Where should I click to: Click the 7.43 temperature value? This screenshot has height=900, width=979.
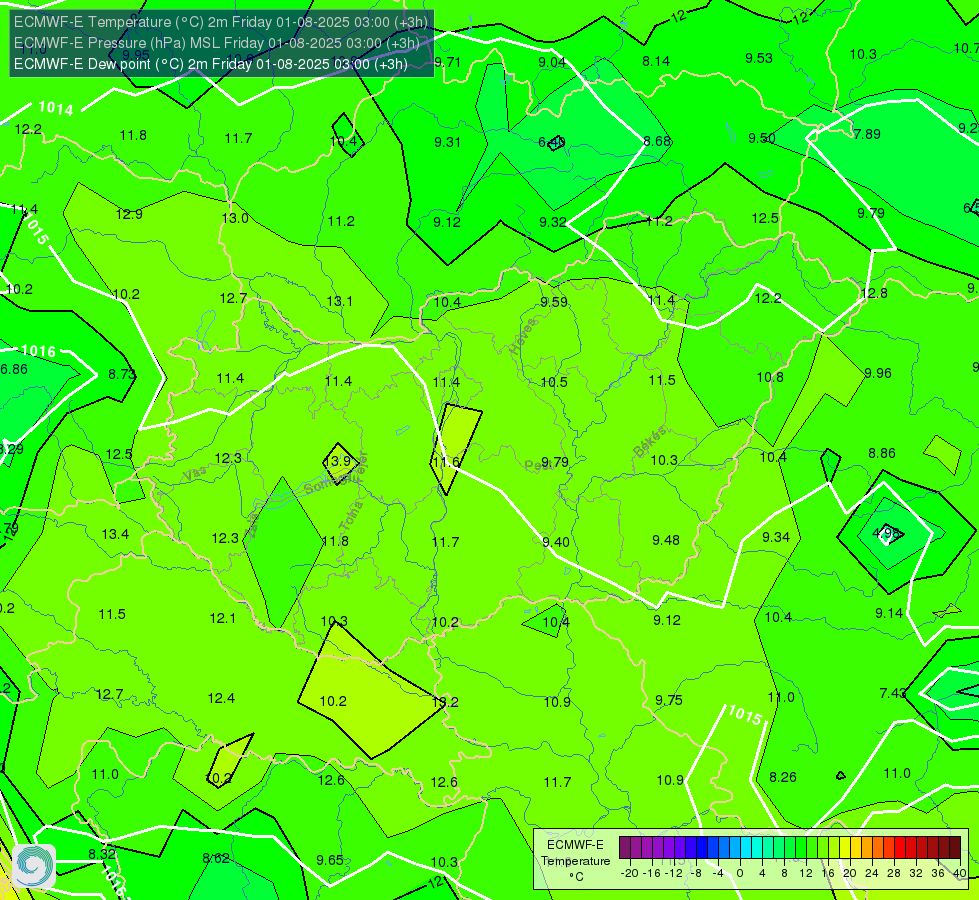point(893,693)
